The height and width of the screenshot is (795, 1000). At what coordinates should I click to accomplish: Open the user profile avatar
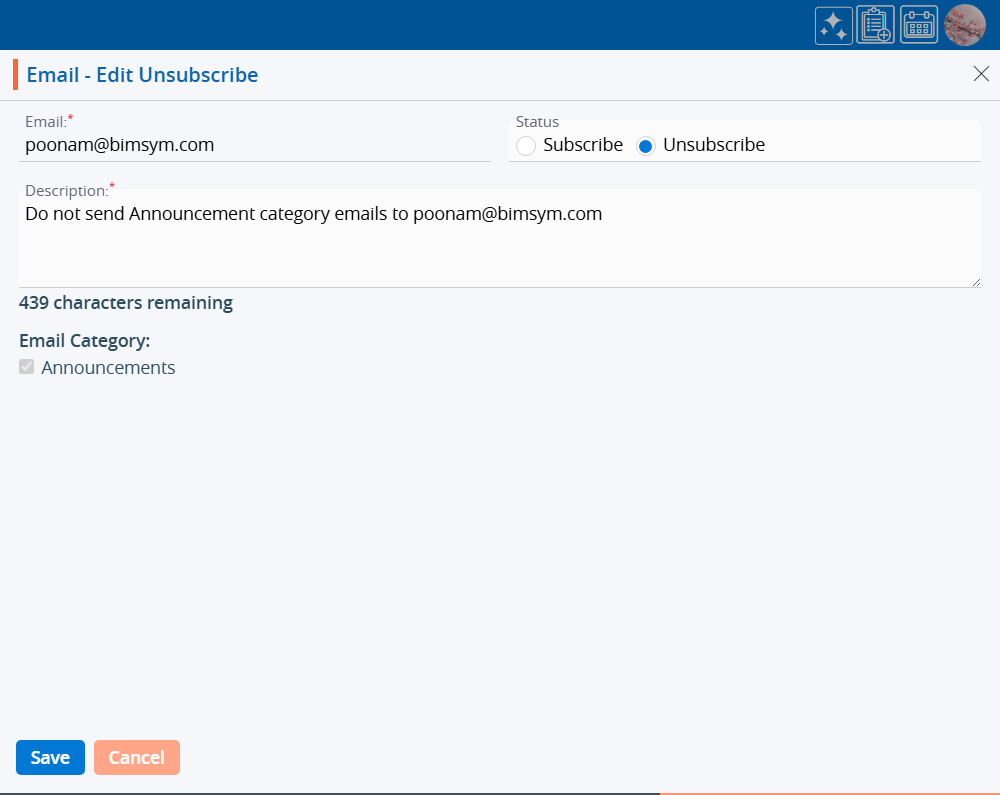coord(964,25)
